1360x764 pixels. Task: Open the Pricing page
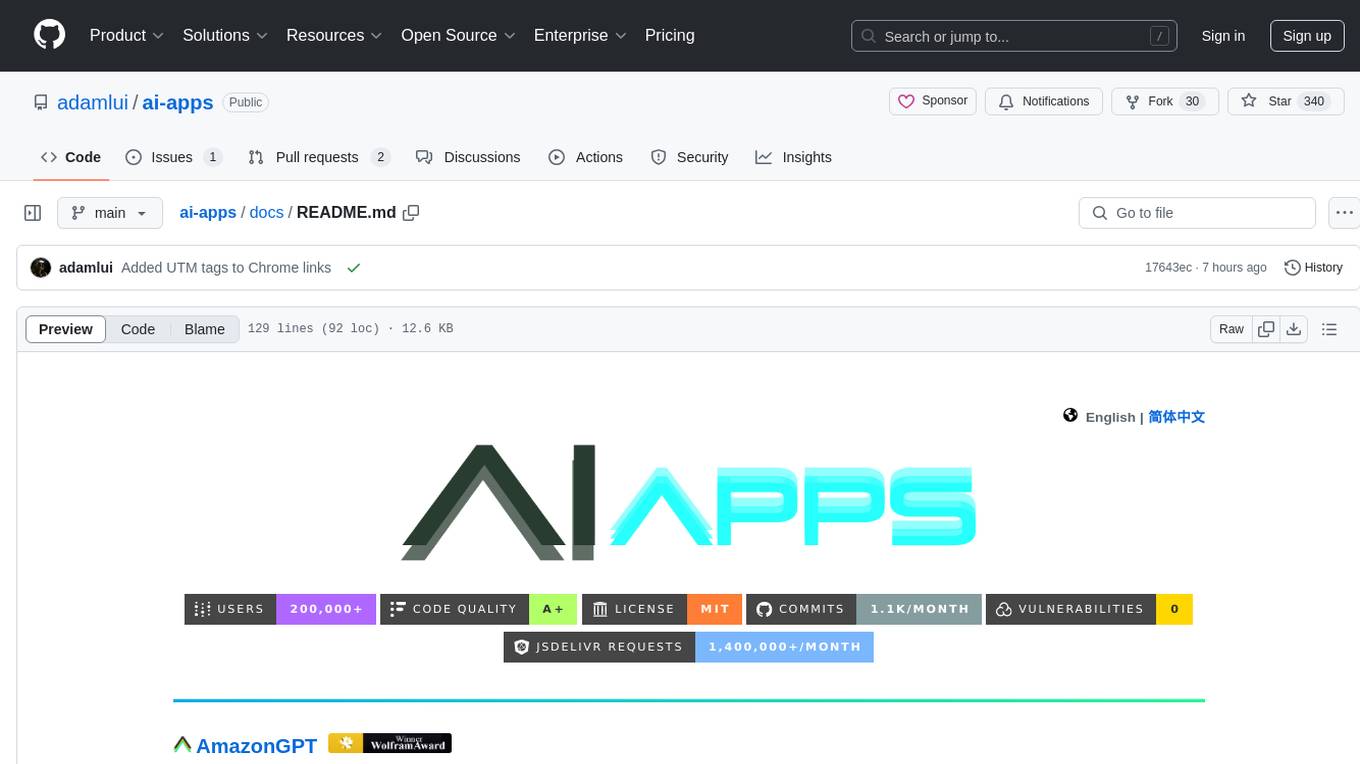[x=670, y=35]
